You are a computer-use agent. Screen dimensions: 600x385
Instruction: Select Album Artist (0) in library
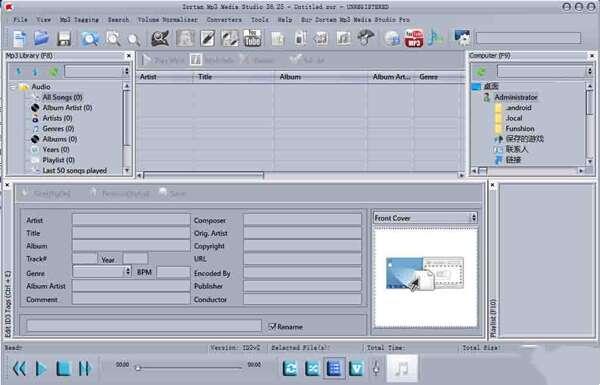pos(67,108)
